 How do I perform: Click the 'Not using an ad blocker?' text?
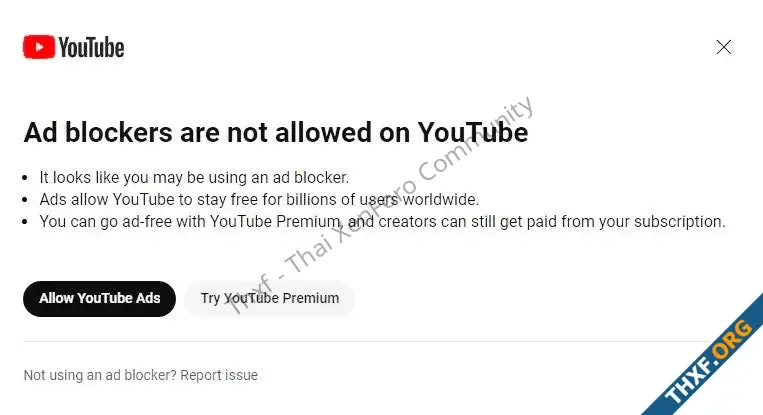click(100, 375)
